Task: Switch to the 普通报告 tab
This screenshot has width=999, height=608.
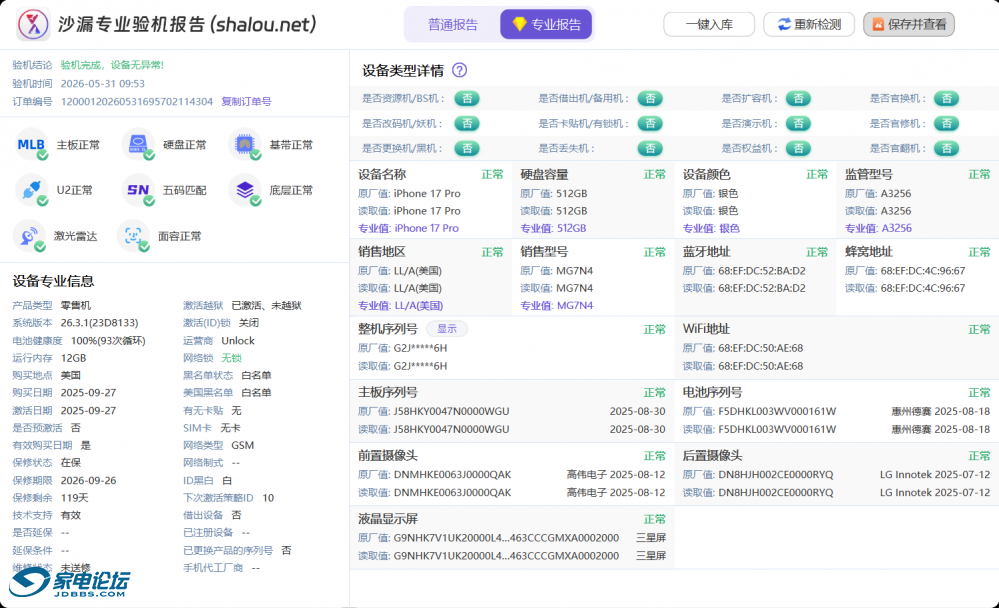Action: pos(452,24)
